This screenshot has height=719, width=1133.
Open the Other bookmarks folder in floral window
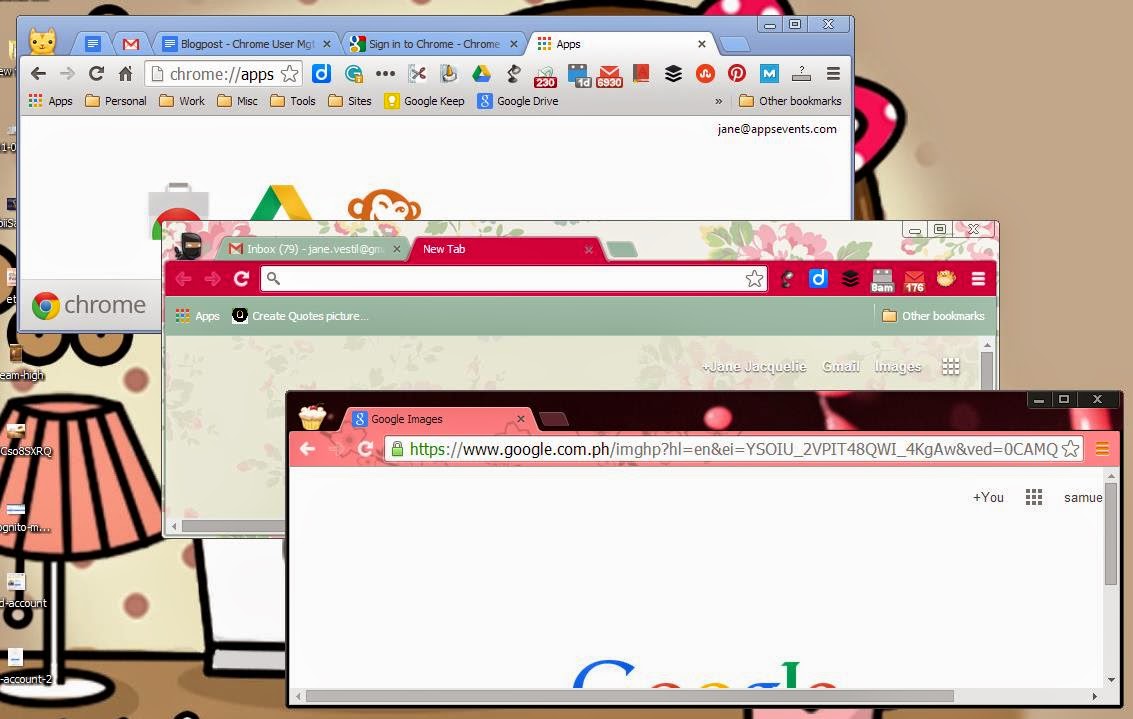[933, 316]
